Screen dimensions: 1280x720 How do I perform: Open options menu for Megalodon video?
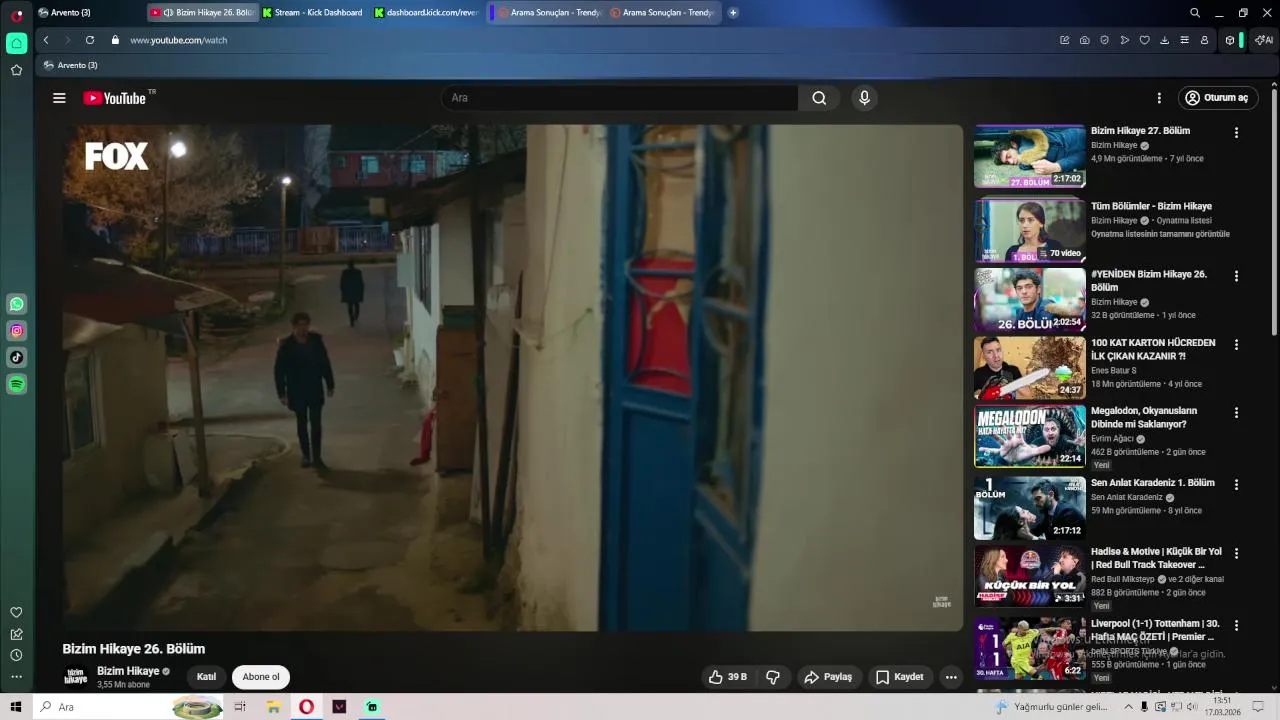[1236, 412]
